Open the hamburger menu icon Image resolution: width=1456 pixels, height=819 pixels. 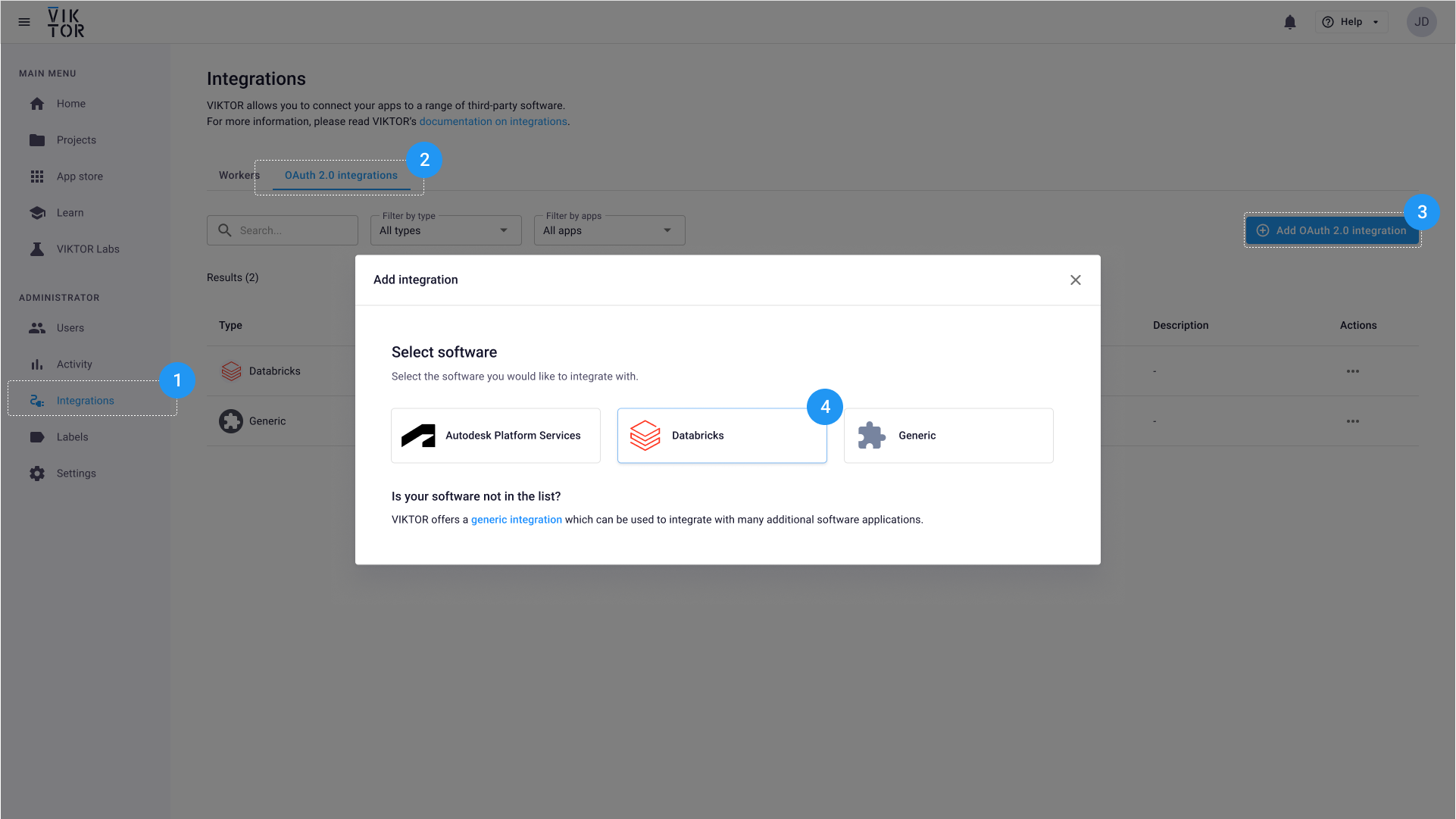[x=24, y=22]
